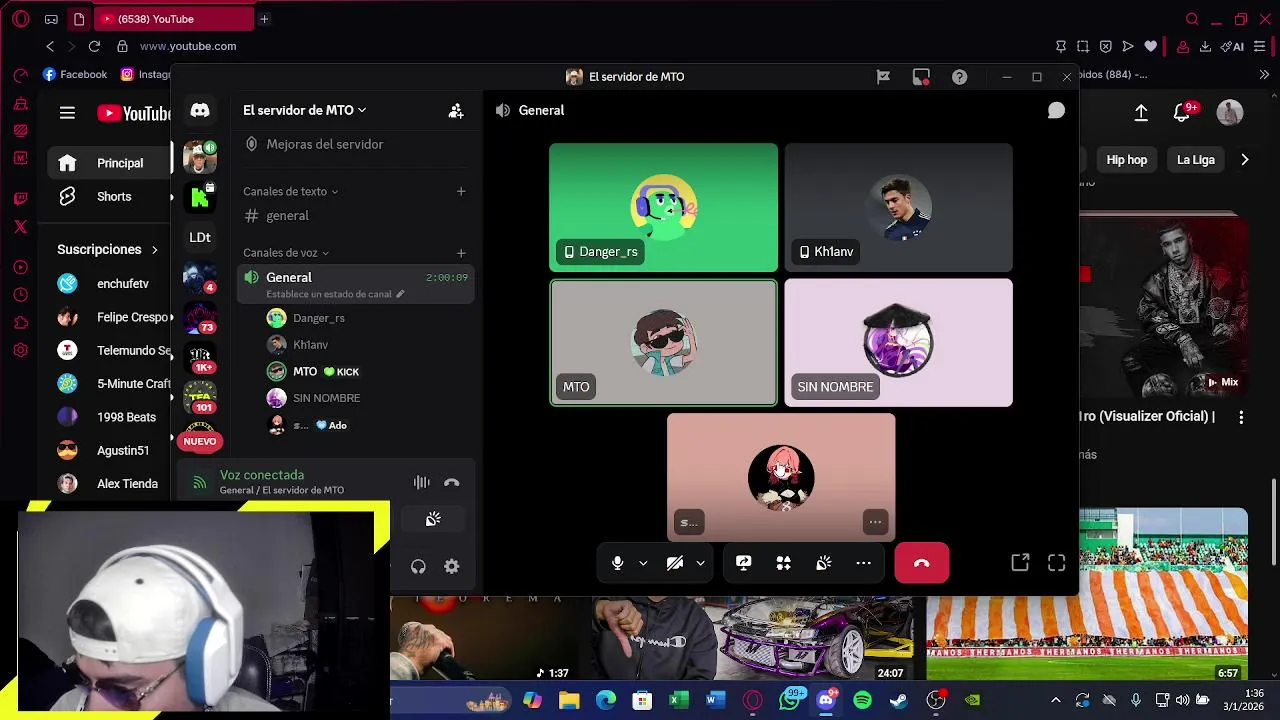Viewport: 1280px width, 720px height.
Task: Open Discord direct messages home icon
Action: click(x=200, y=111)
